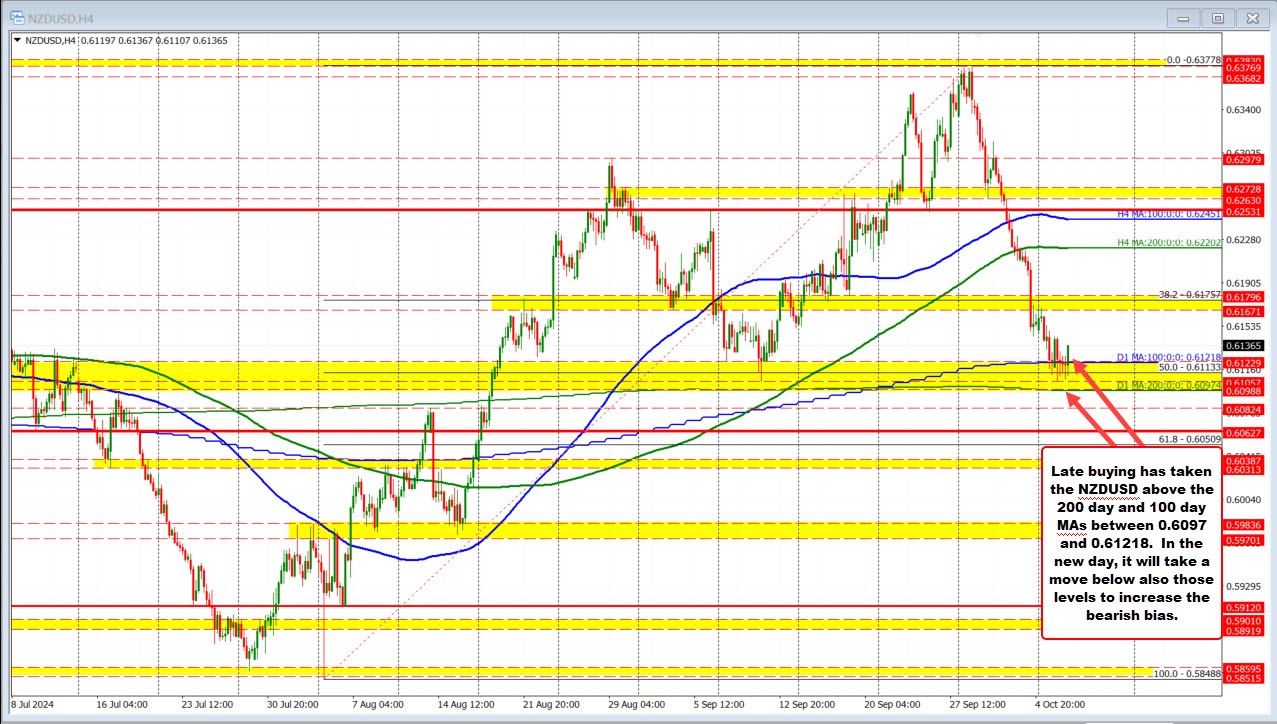Click the red price tag 0.59120
1277x724 pixels.
point(1242,606)
